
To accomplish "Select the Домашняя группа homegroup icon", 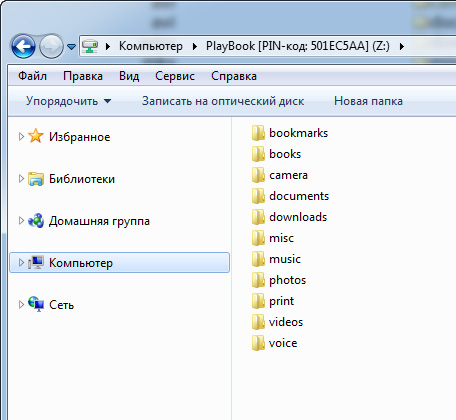I will coord(36,221).
